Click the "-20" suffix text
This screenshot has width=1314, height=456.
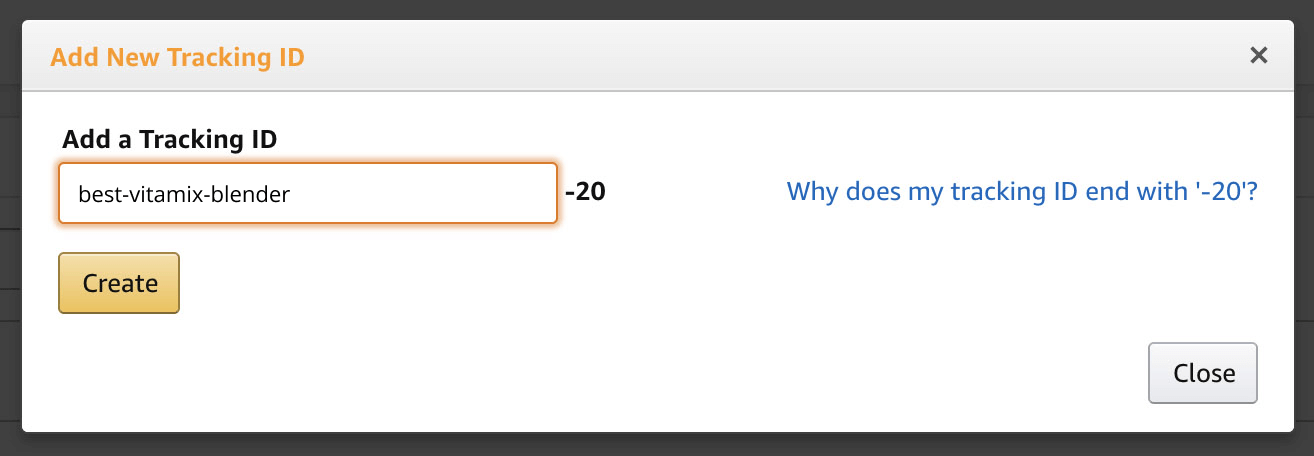[586, 191]
